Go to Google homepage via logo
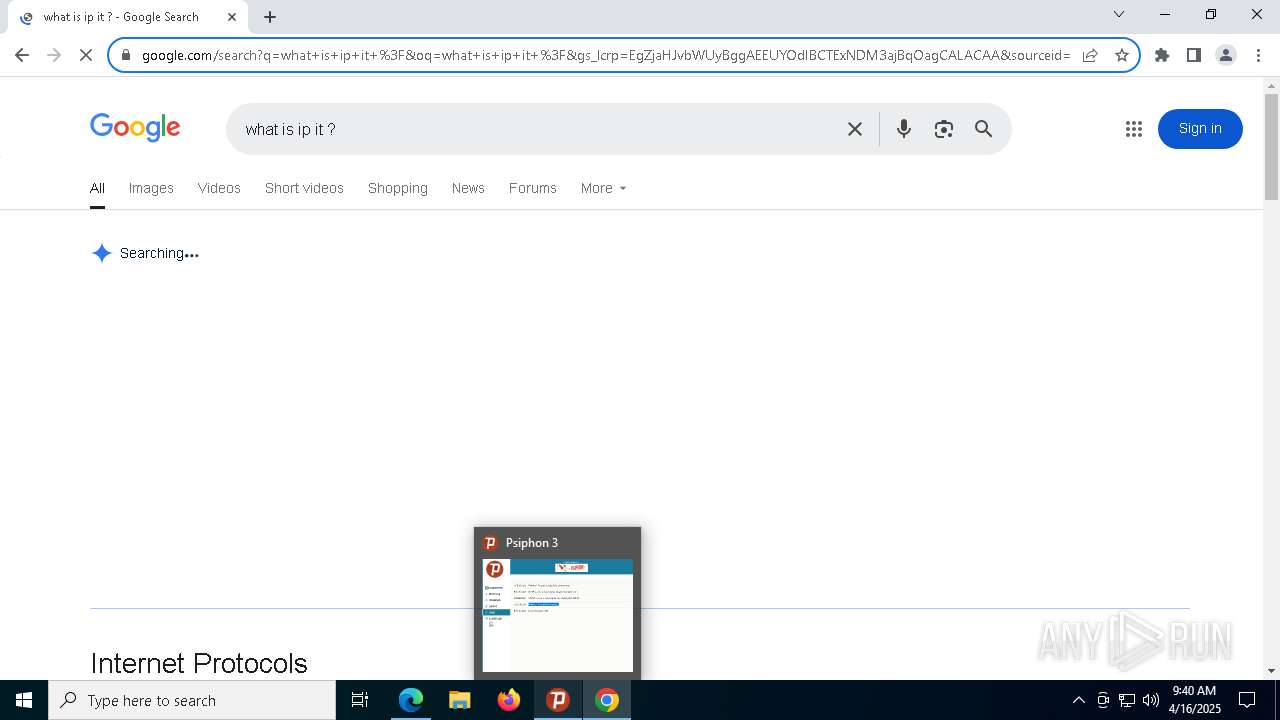1280x720 pixels. 135,128
